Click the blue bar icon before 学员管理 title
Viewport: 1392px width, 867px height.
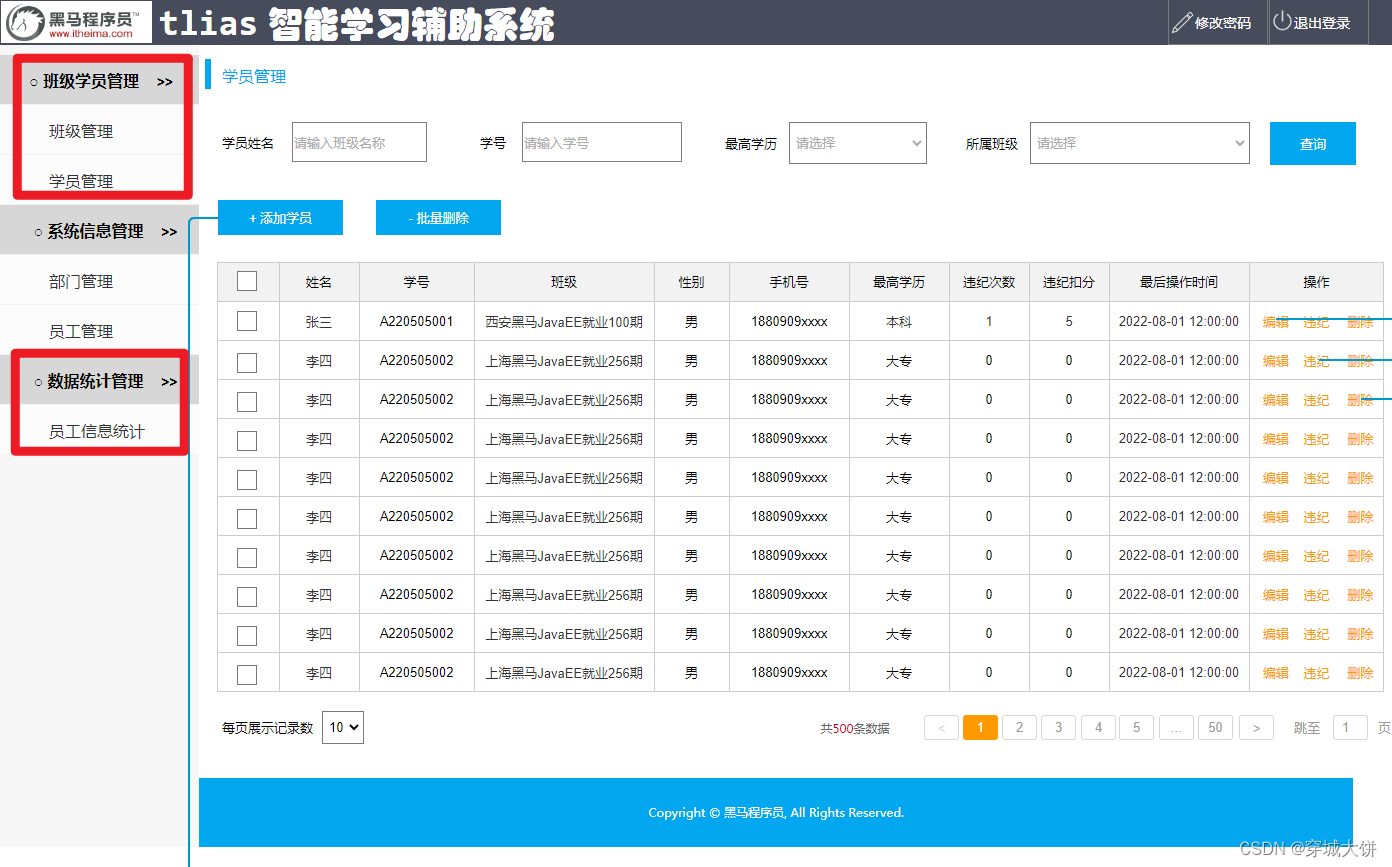coord(207,75)
